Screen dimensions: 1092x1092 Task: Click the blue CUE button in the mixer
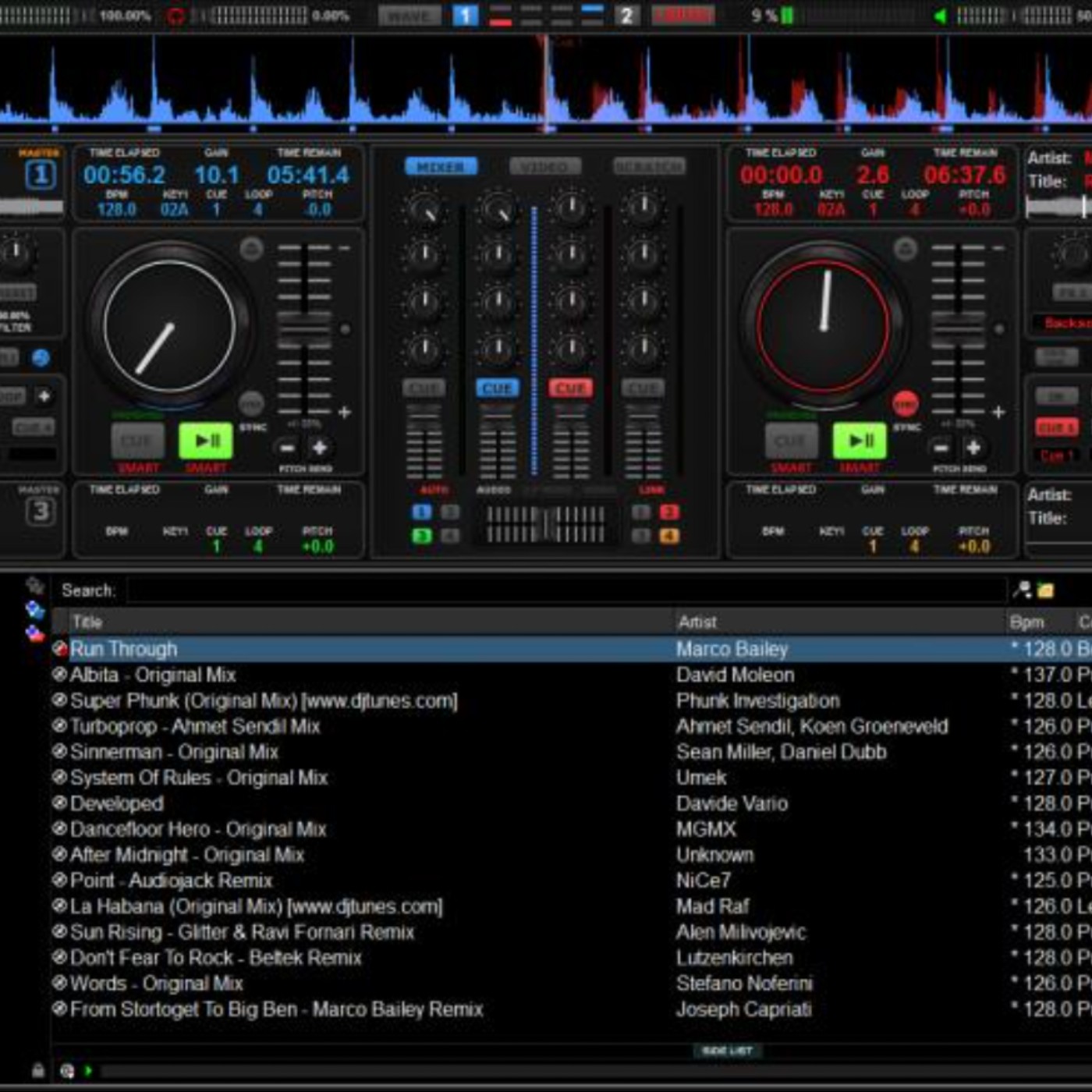coord(497,386)
